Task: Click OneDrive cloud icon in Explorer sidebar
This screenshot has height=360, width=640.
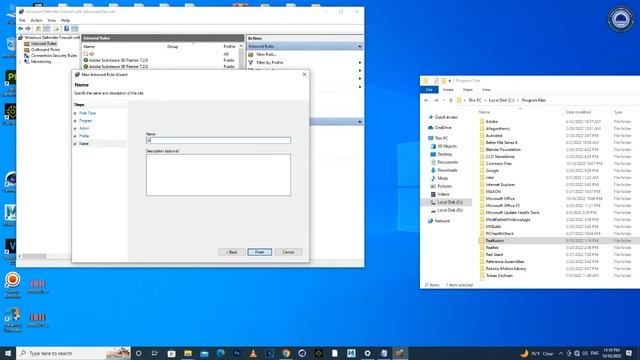Action: point(431,128)
